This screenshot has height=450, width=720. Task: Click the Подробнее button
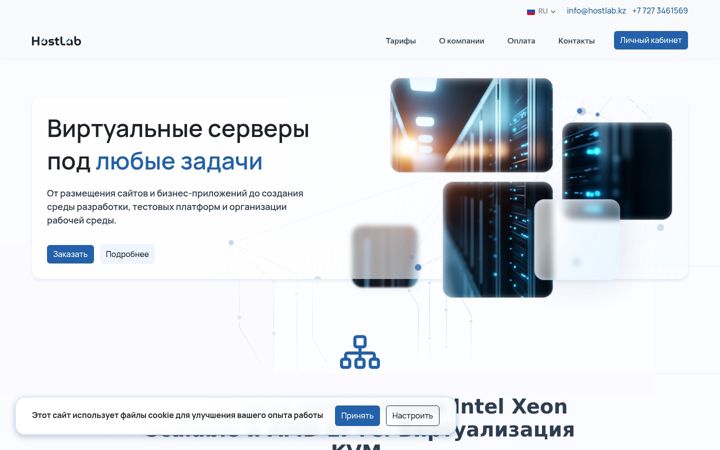coord(127,254)
